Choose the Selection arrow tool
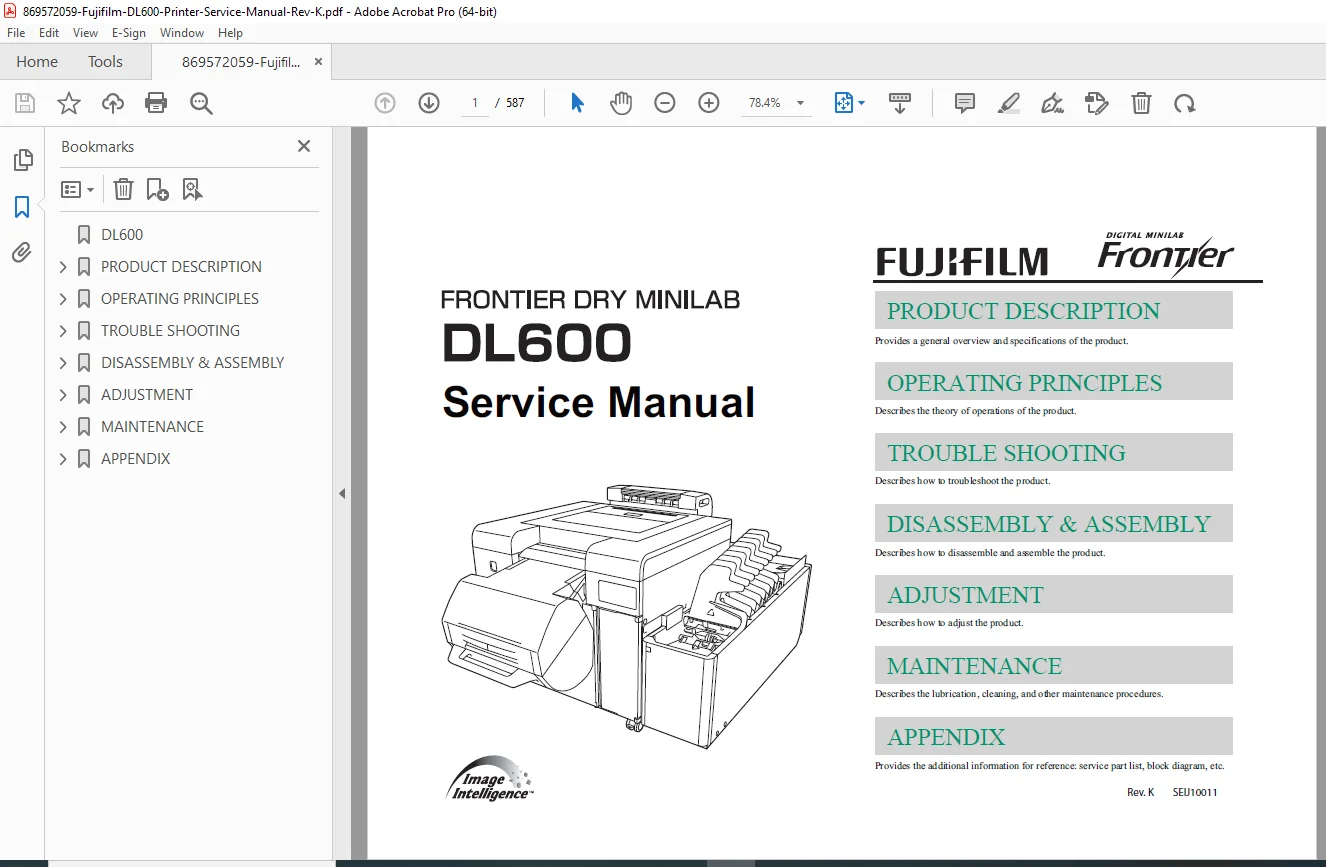This screenshot has width=1326, height=867. tap(577, 103)
